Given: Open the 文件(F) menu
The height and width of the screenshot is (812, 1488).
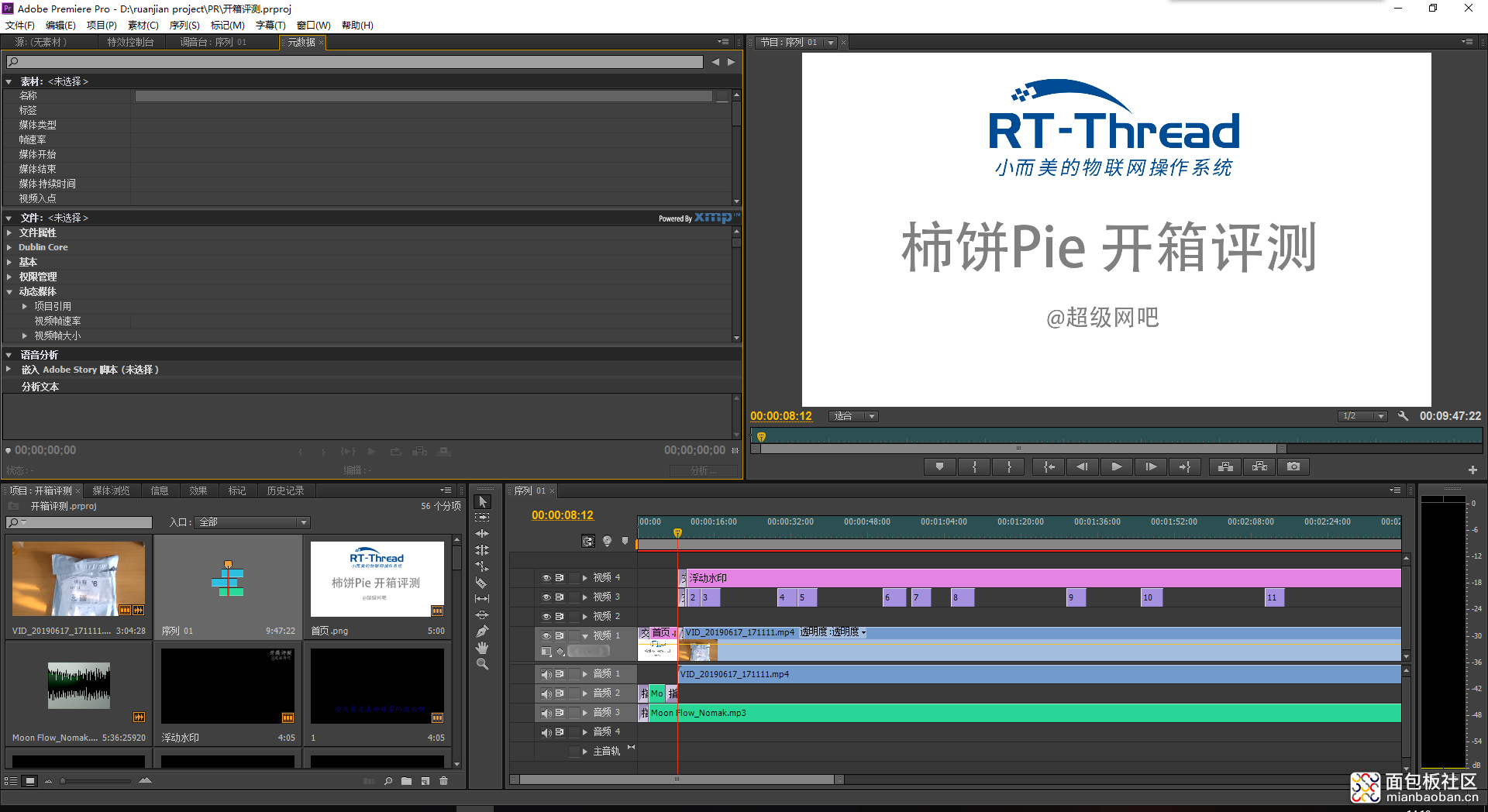Looking at the screenshot, I should (x=20, y=25).
